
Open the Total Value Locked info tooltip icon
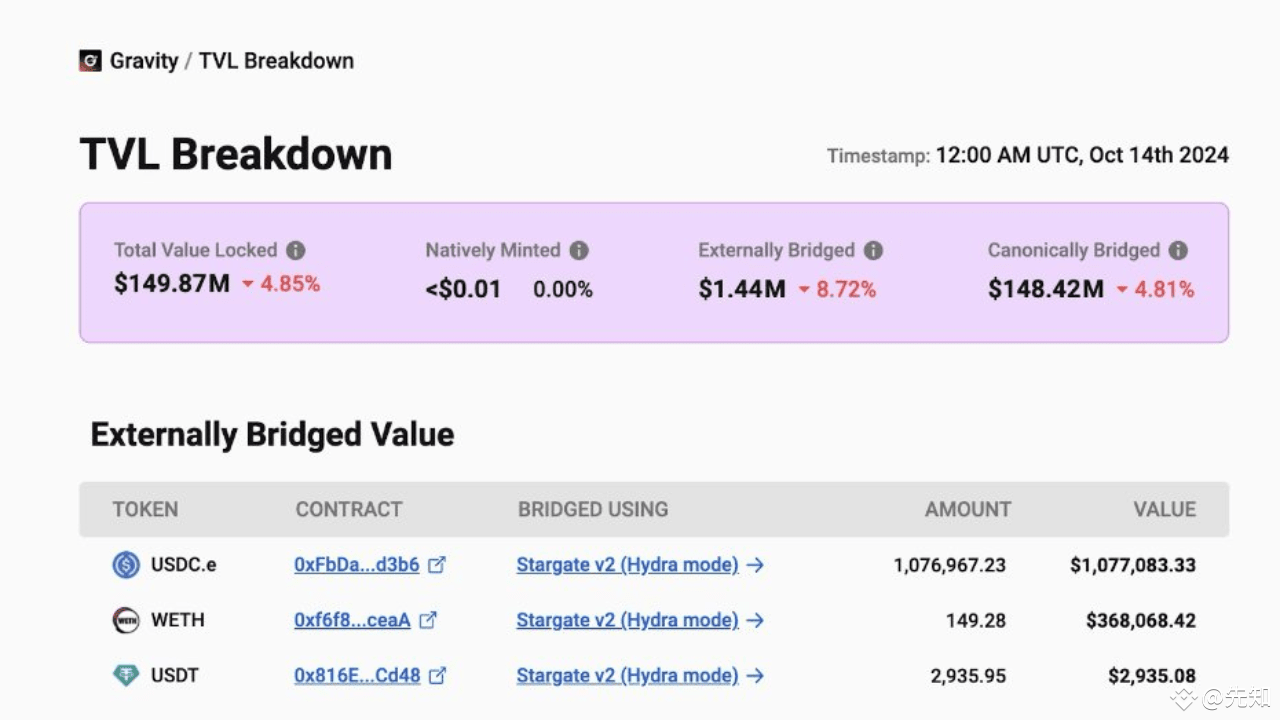[296, 250]
